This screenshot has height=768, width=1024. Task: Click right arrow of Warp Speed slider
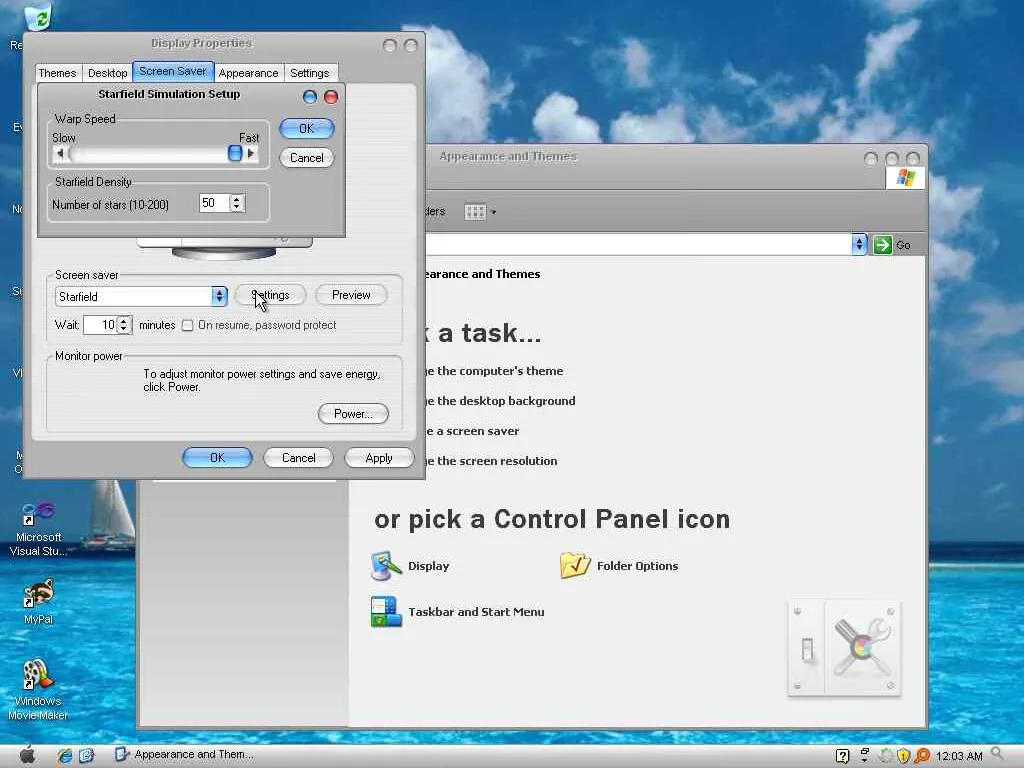pos(251,153)
